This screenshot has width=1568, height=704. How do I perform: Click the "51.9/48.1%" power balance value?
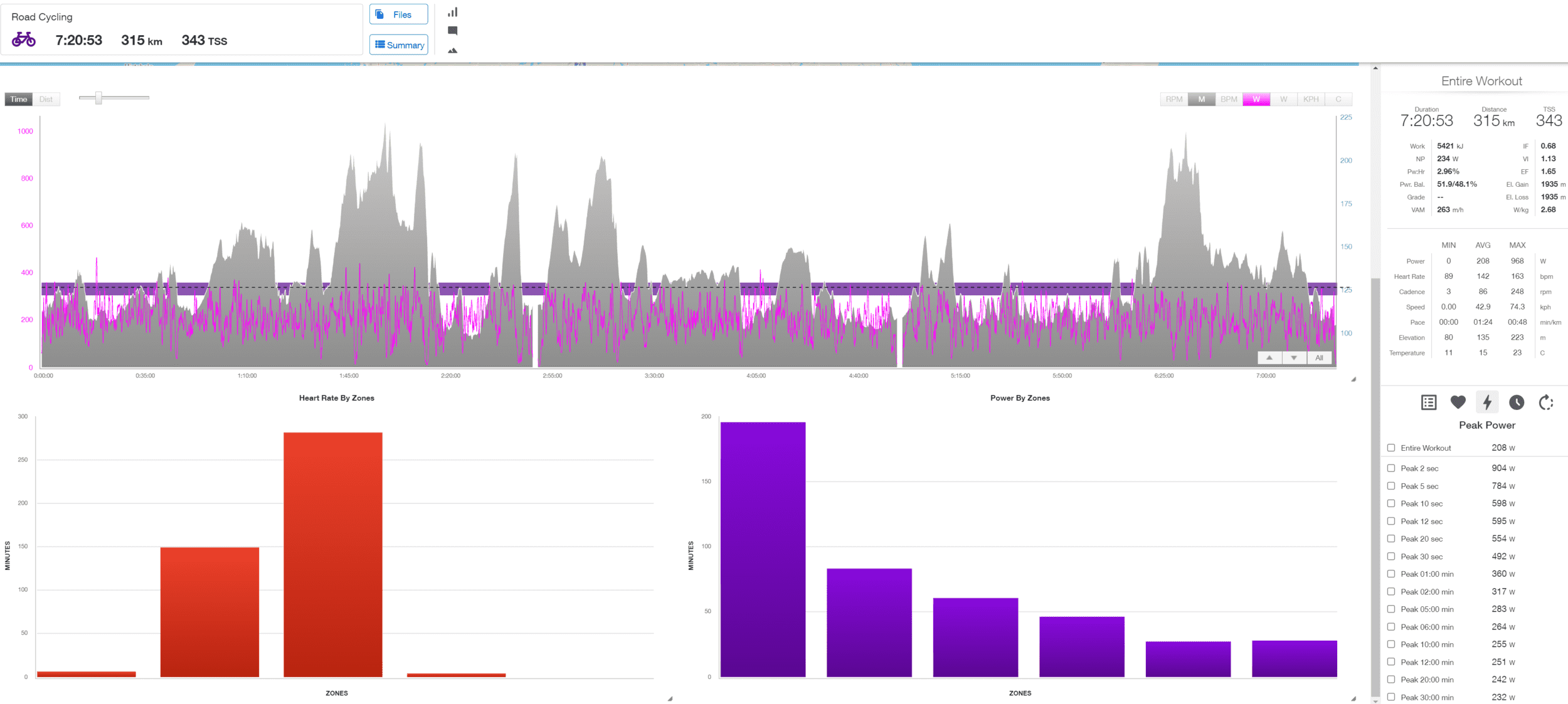tap(1457, 184)
